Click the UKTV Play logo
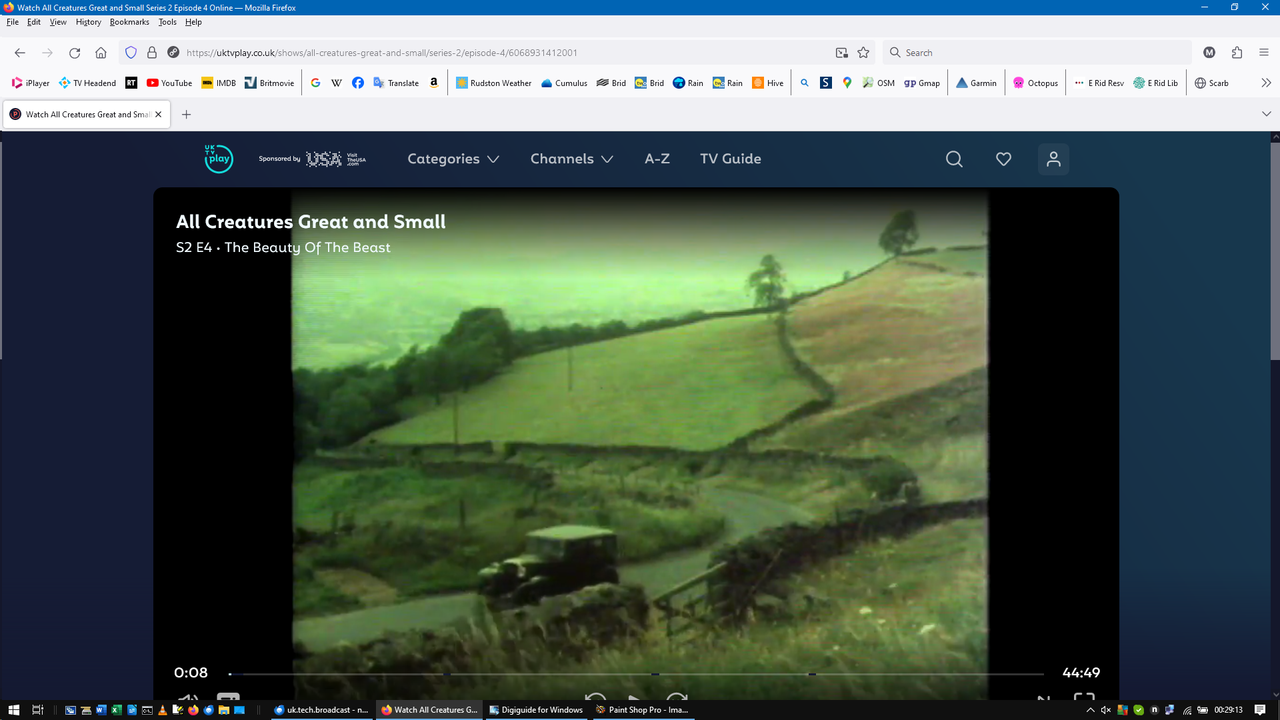Viewport: 1280px width, 720px height. point(218,159)
